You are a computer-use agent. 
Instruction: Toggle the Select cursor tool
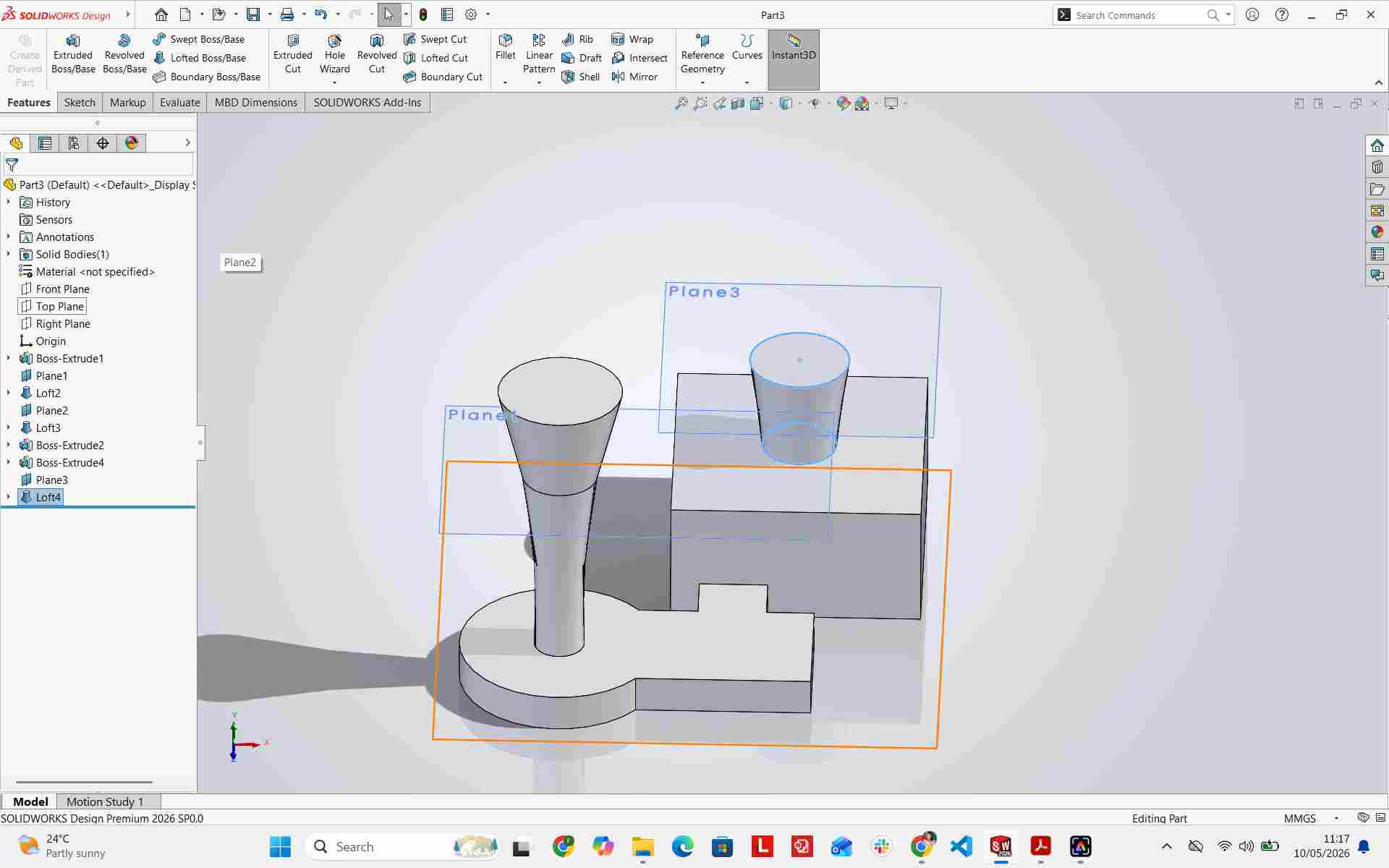pyautogui.click(x=389, y=14)
